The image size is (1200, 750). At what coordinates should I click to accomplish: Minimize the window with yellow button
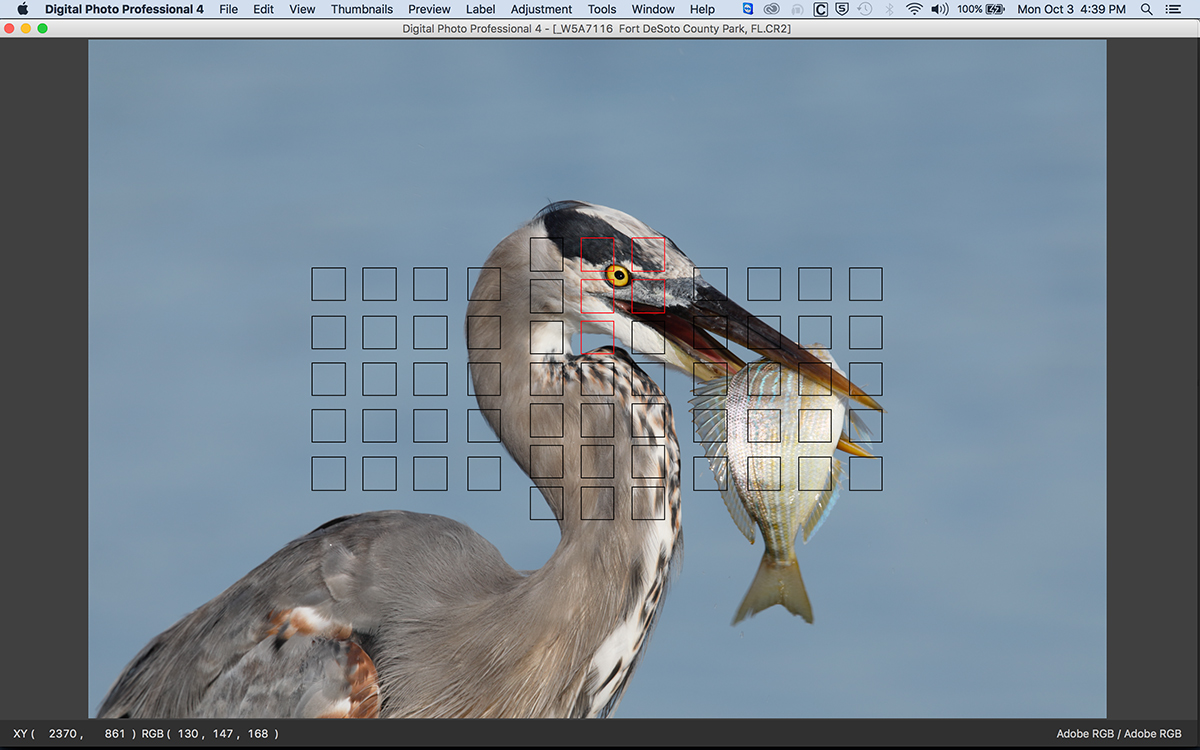click(26, 29)
